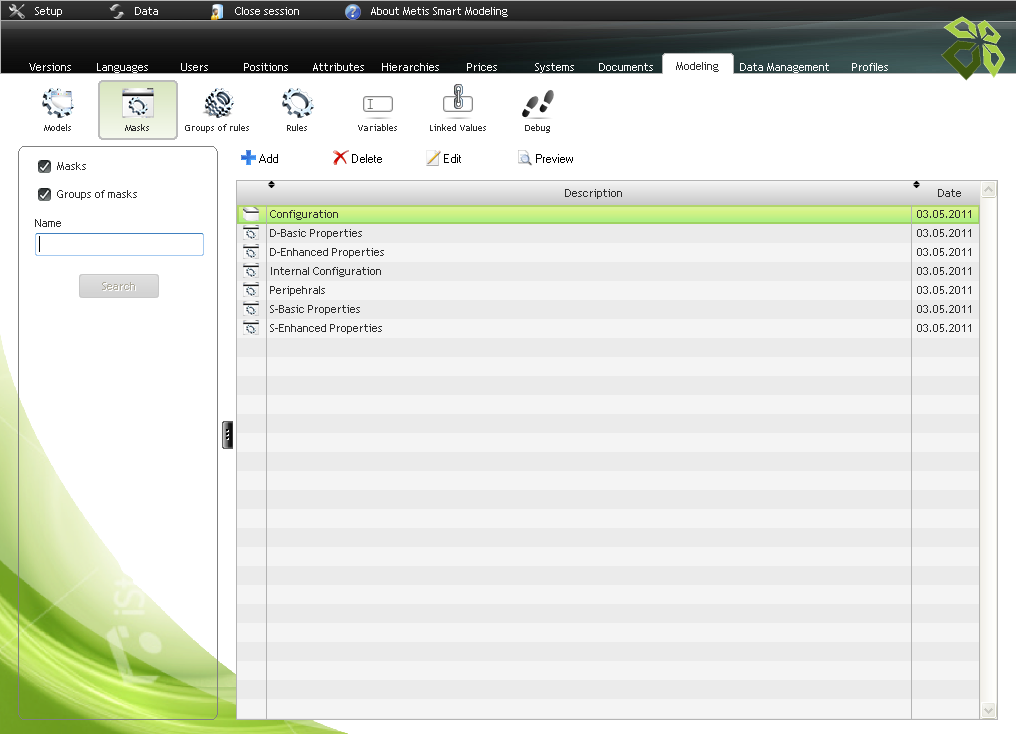Screen dimensions: 1016x734
Task: Click the list scrollbar up arrow
Action: [x=988, y=190]
